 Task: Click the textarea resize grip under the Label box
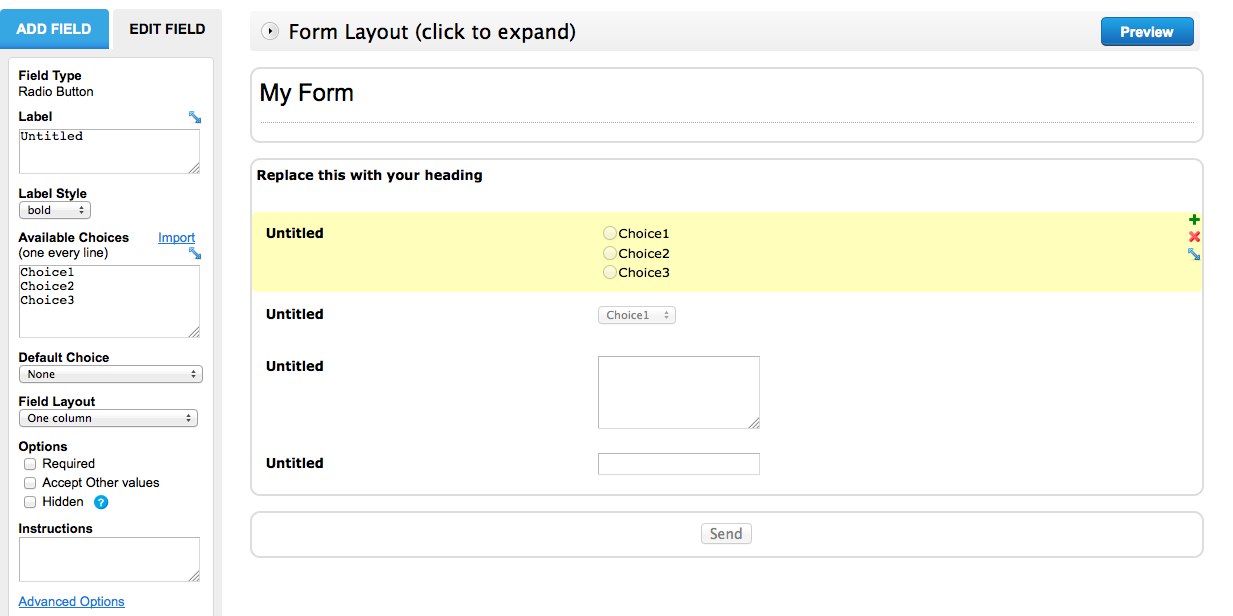[x=196, y=170]
